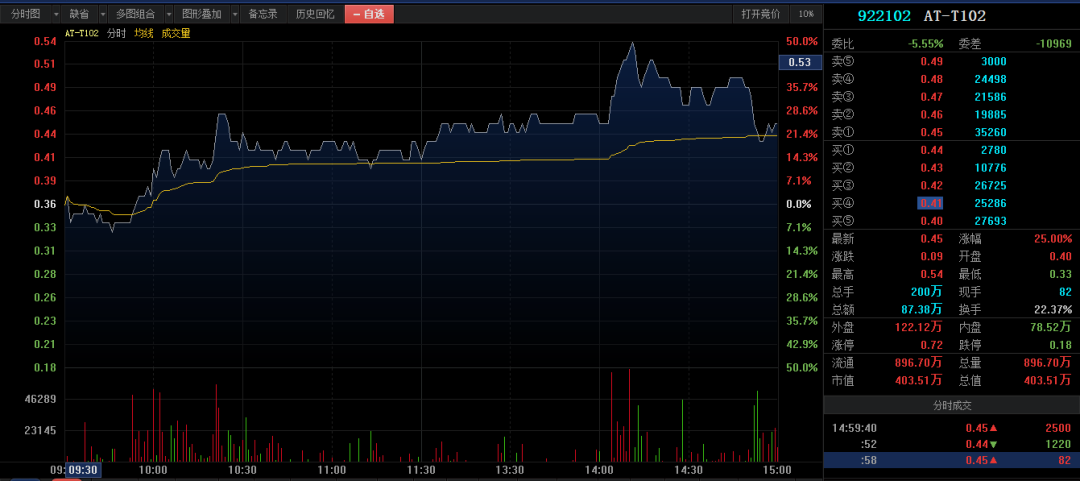This screenshot has height=481, width=1080.
Task: Click the 46289 volume axis label
Action: pos(41,399)
